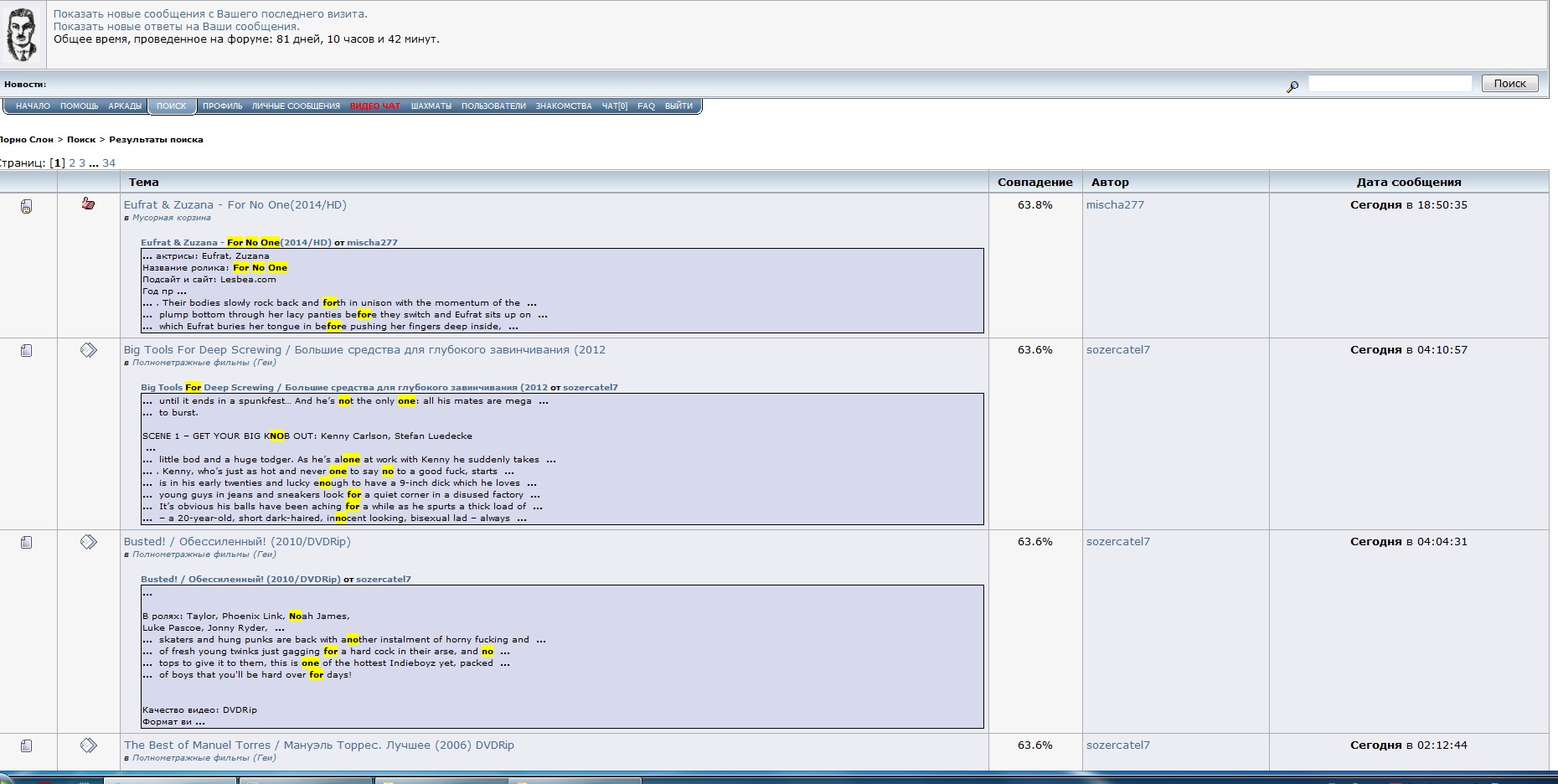This screenshot has height=784, width=1558.
Task: Open the author link mischa277
Action: 1114,205
